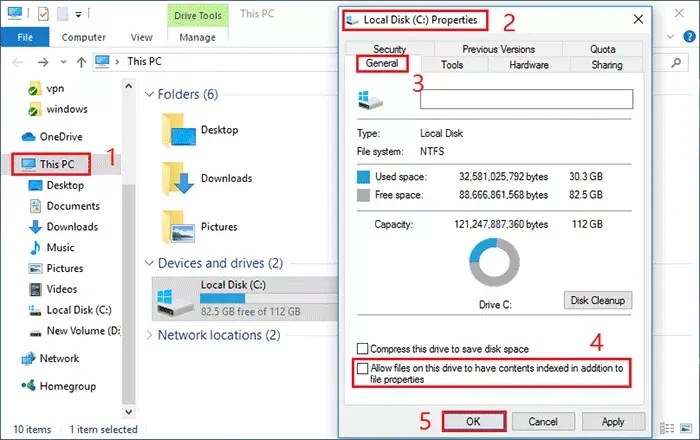
Task: Click the Cancel button
Action: (x=543, y=421)
